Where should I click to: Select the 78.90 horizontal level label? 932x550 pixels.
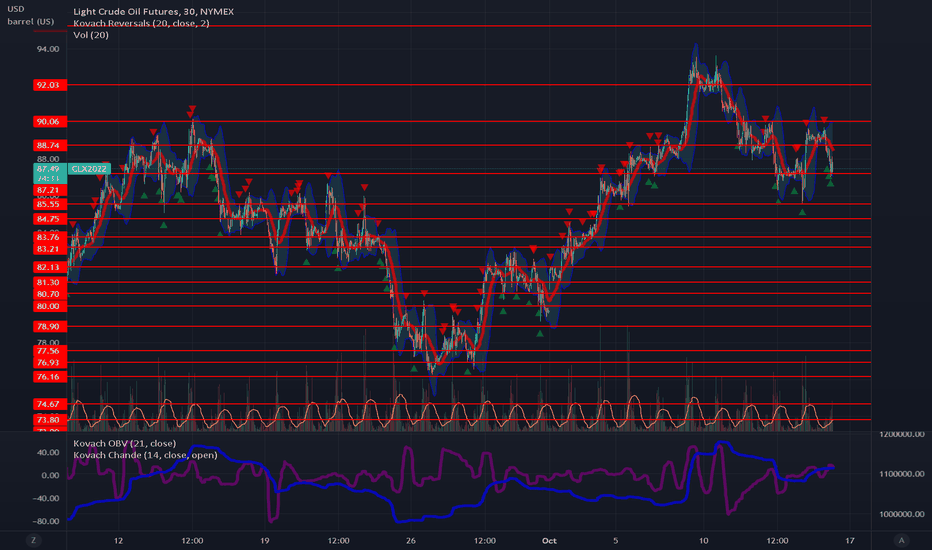point(50,326)
